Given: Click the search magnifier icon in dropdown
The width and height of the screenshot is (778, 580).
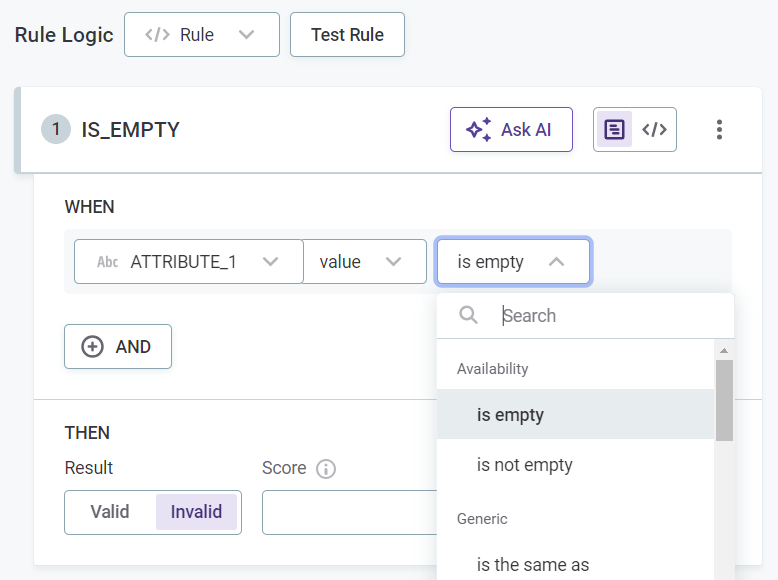Looking at the screenshot, I should (468, 316).
